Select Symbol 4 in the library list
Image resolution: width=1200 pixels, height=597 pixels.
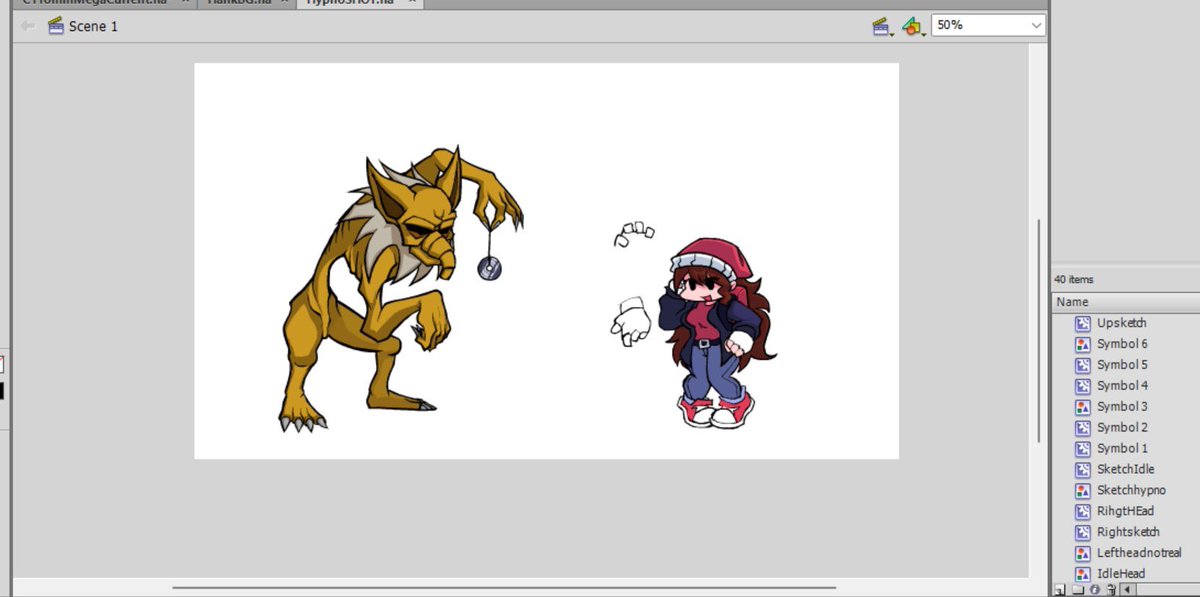pos(1122,386)
